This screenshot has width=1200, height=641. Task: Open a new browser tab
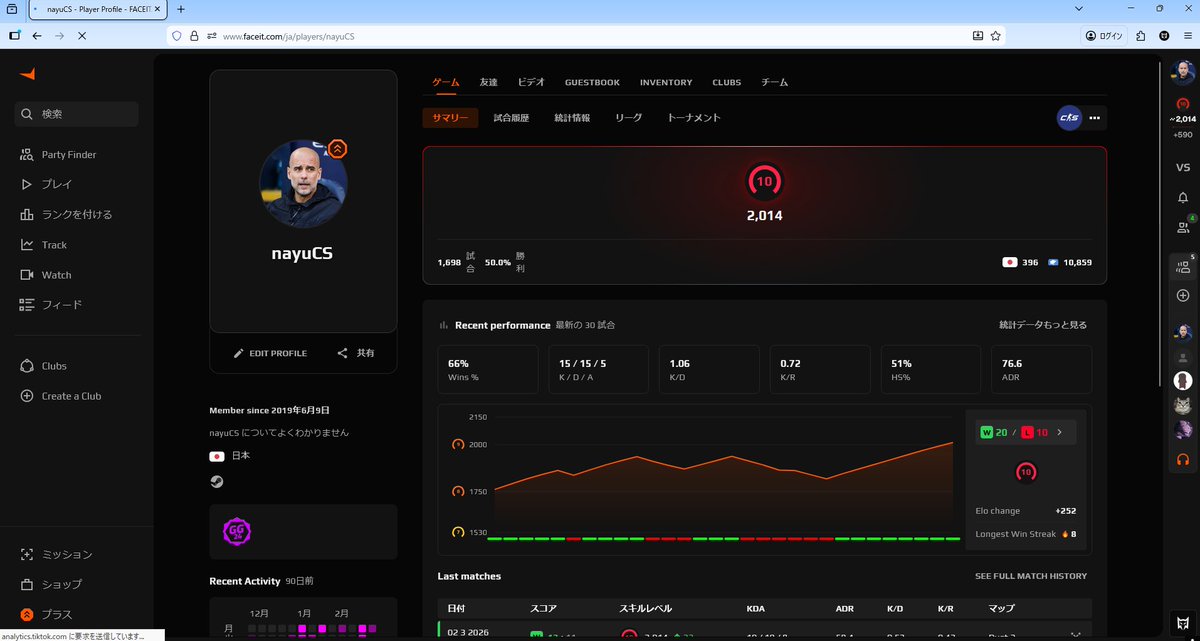[181, 9]
